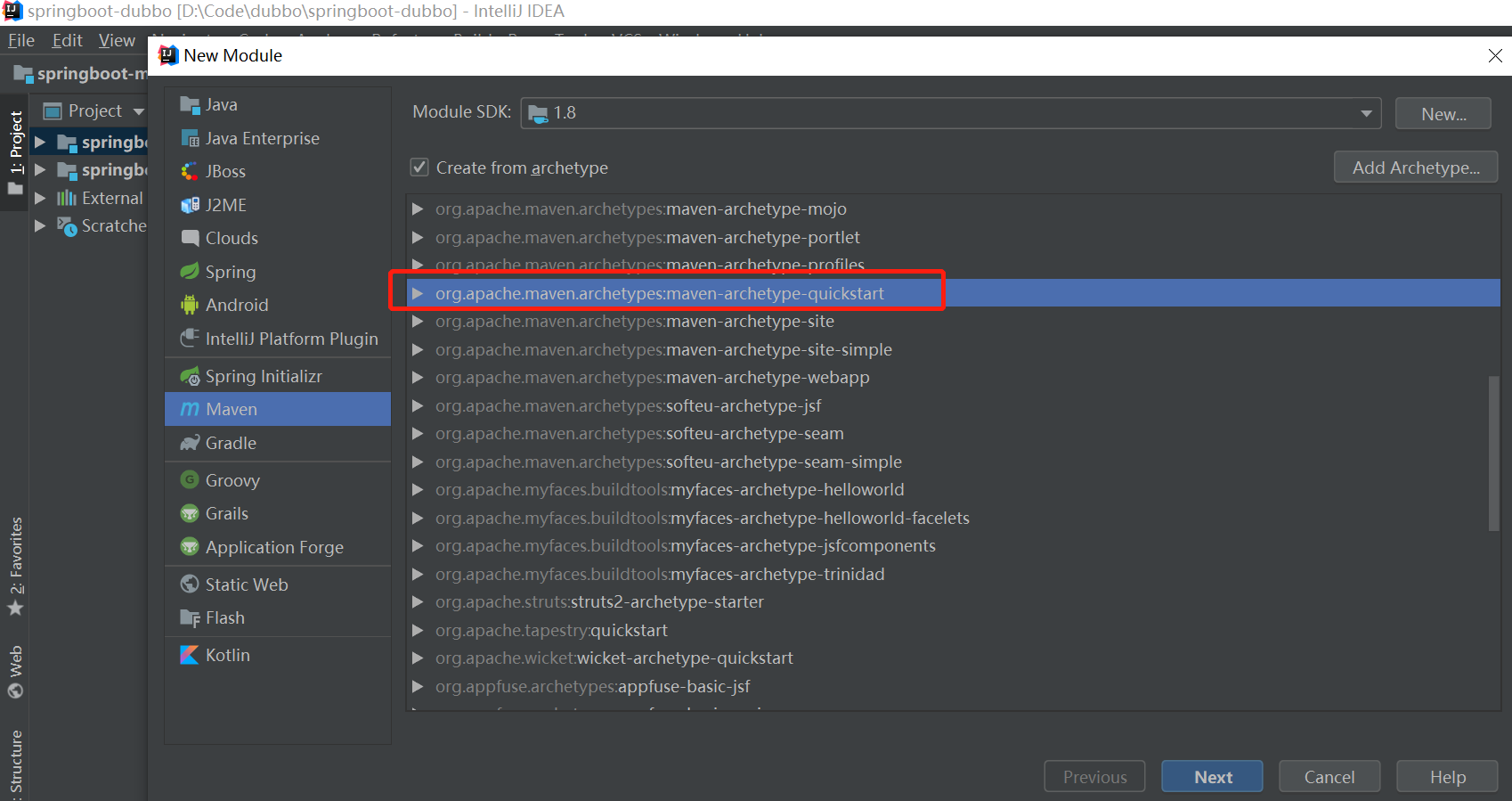Pick the Grails icon
This screenshot has width=1512, height=801.
(190, 513)
